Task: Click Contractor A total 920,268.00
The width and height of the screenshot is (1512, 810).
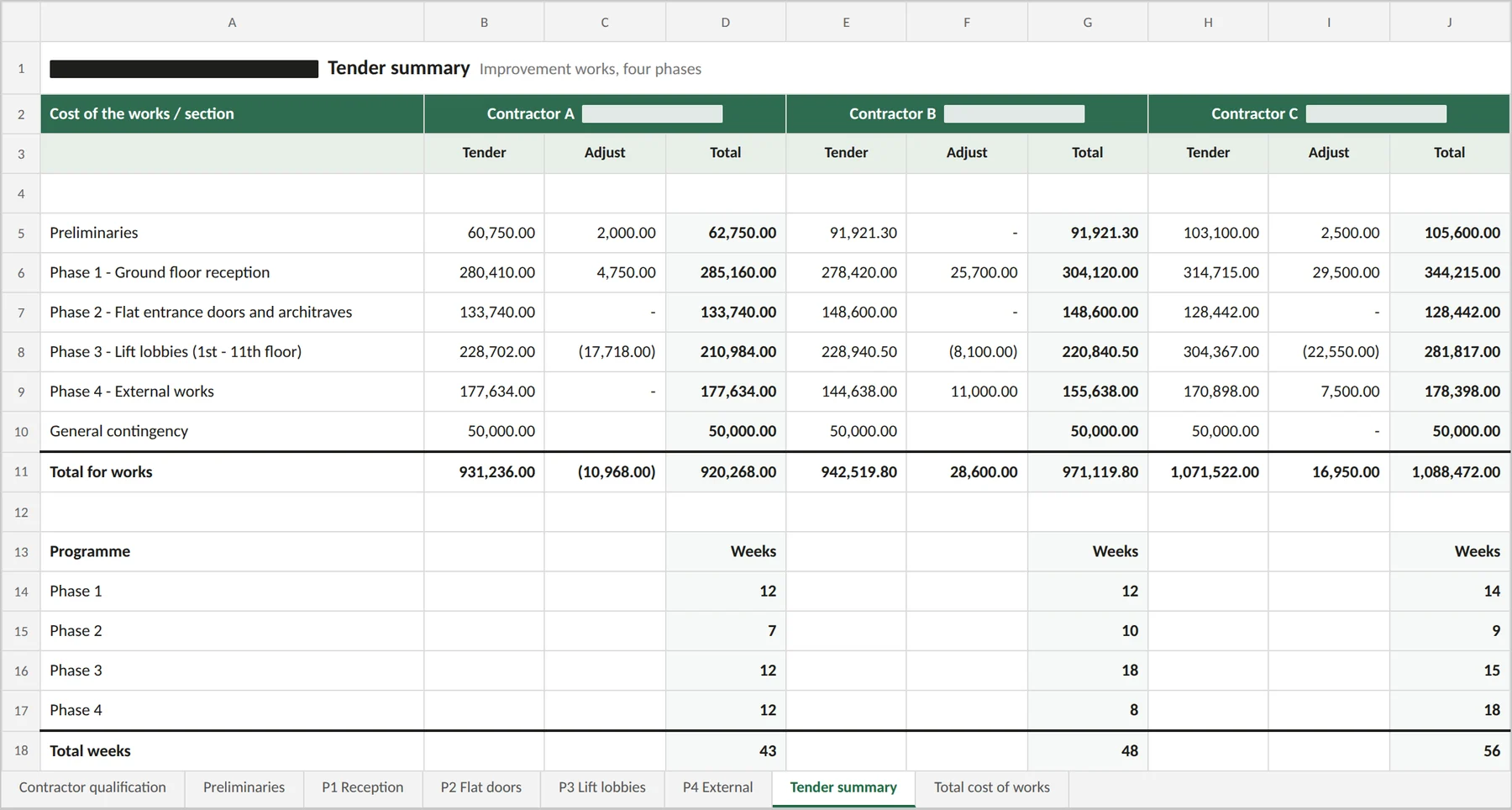Action: [x=726, y=472]
